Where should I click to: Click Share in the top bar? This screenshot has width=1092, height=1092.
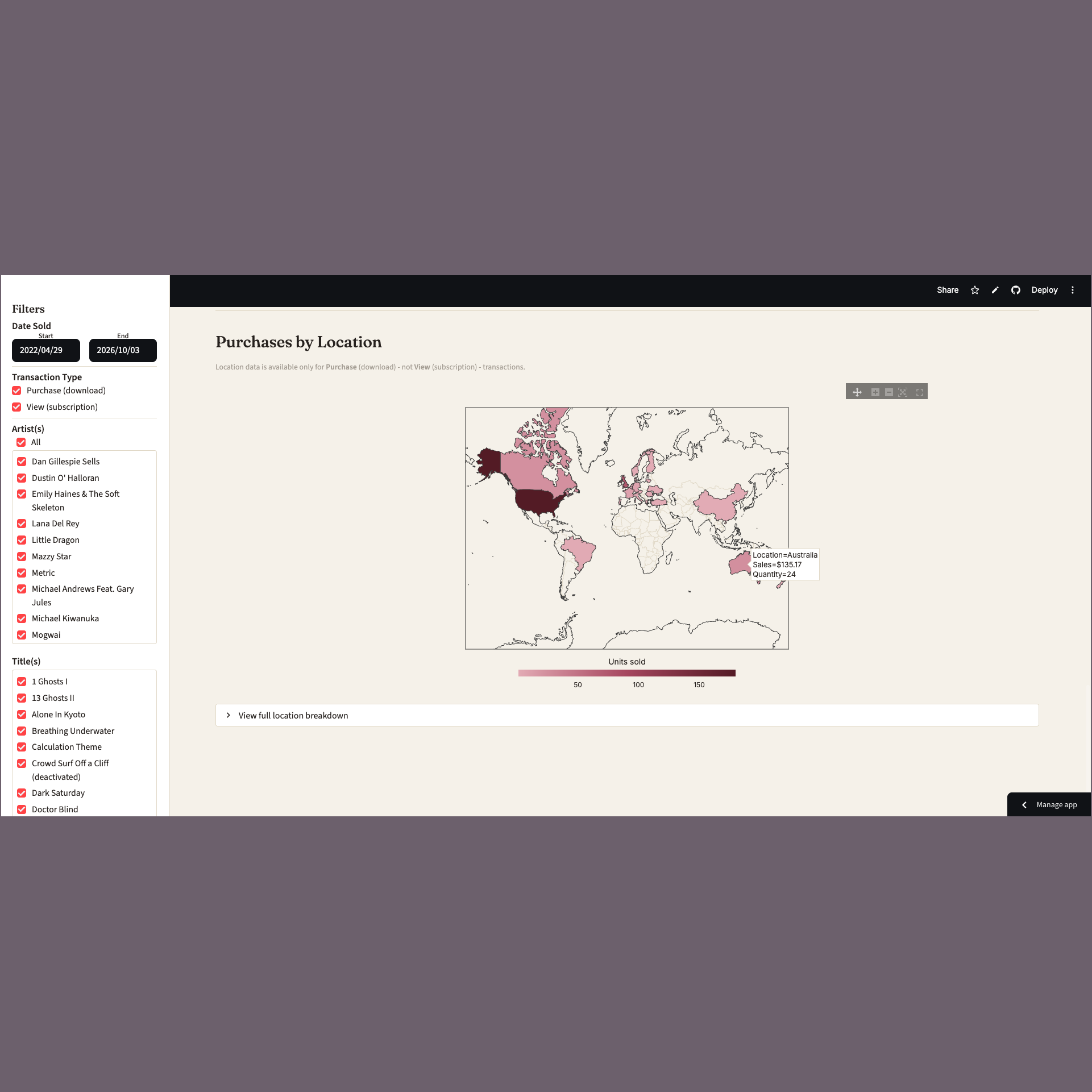tap(948, 290)
